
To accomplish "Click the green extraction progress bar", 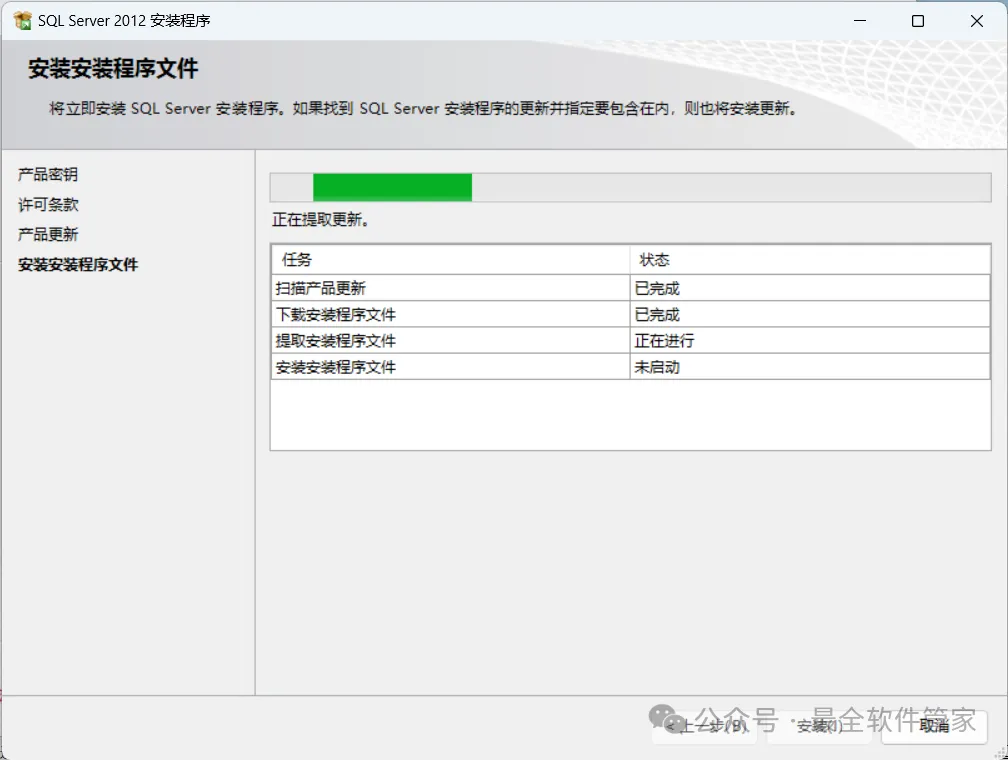I will coord(630,187).
